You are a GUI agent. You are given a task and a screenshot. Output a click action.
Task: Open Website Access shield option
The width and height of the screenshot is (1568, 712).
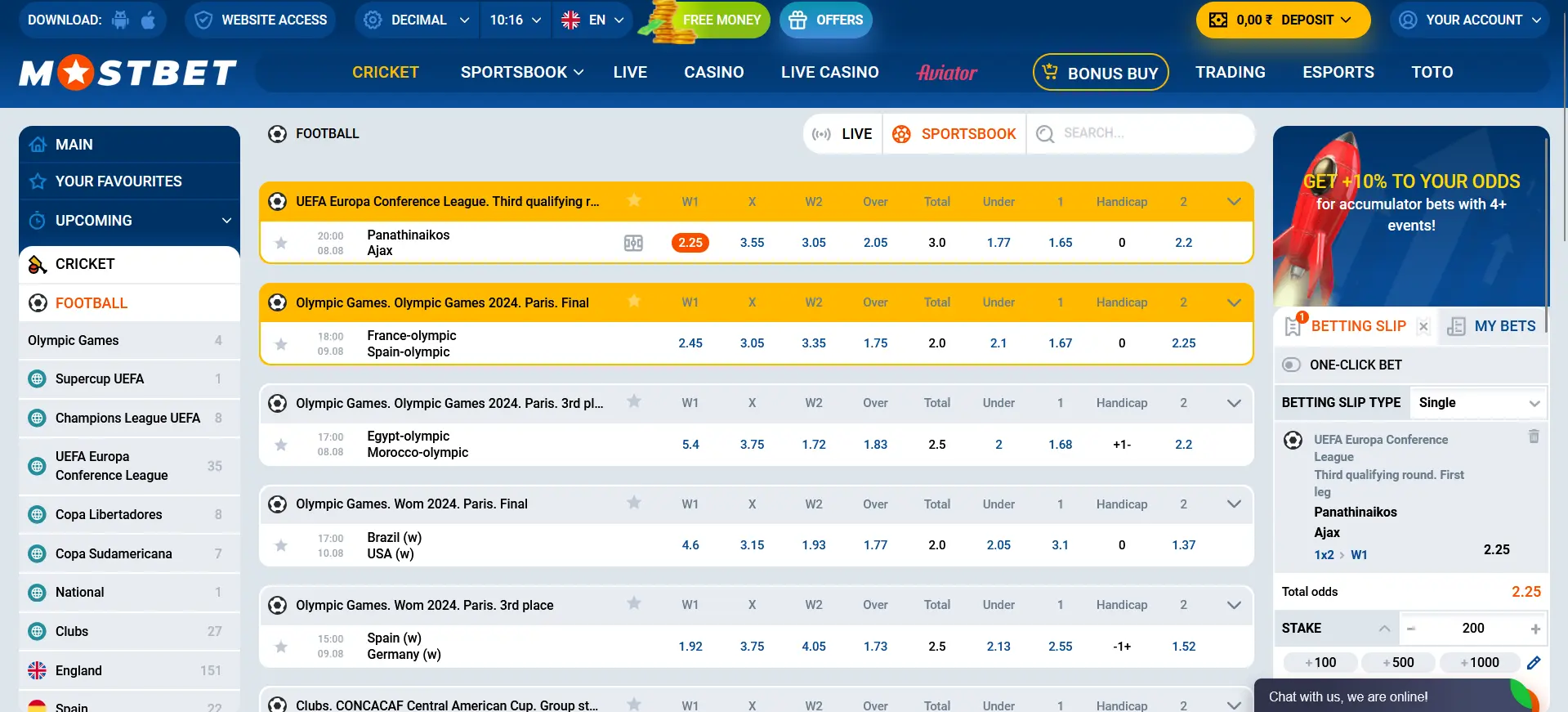click(x=261, y=20)
